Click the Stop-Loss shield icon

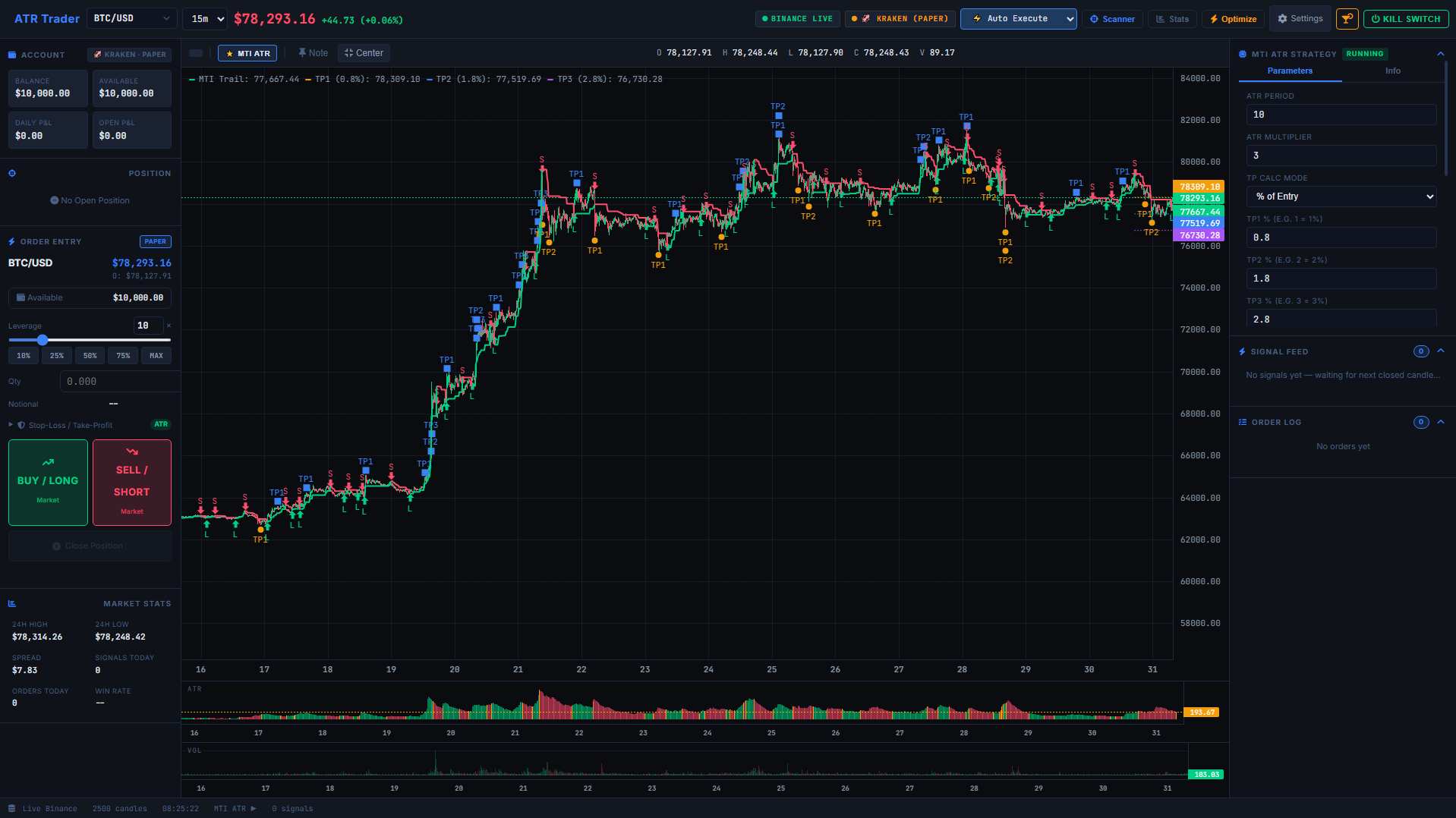tap(21, 425)
